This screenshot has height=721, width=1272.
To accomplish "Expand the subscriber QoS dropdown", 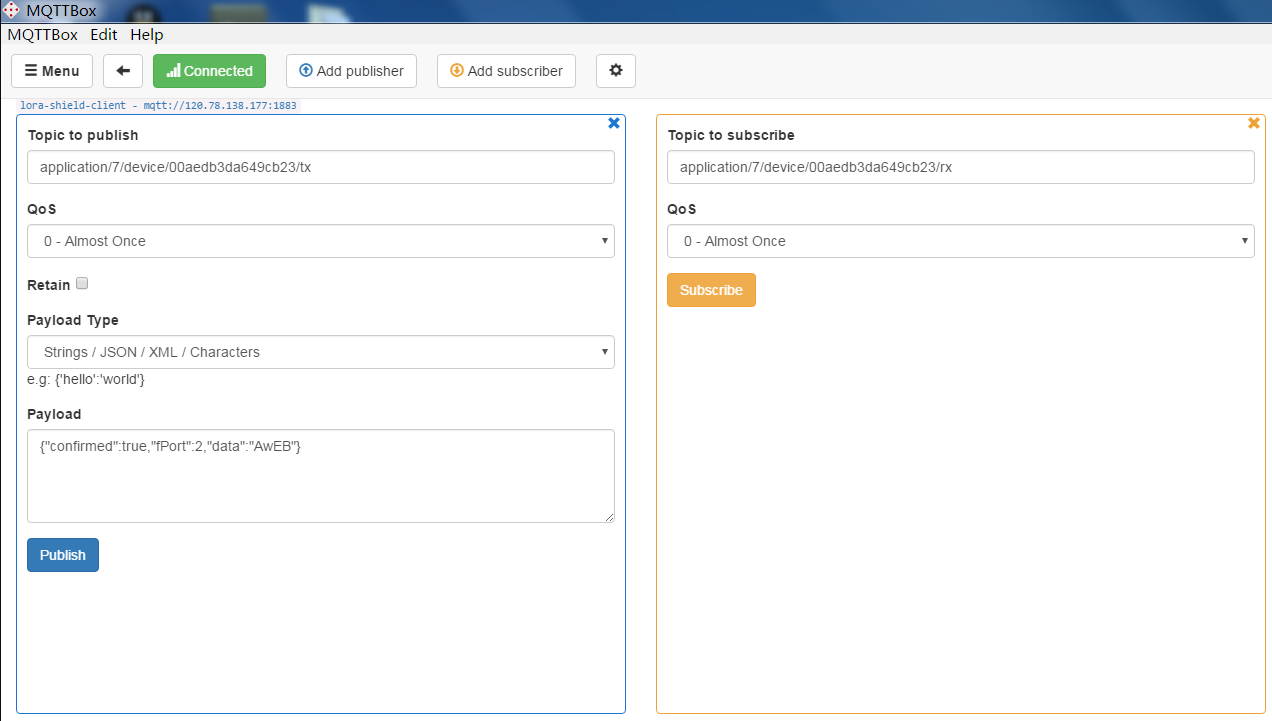I will point(961,241).
